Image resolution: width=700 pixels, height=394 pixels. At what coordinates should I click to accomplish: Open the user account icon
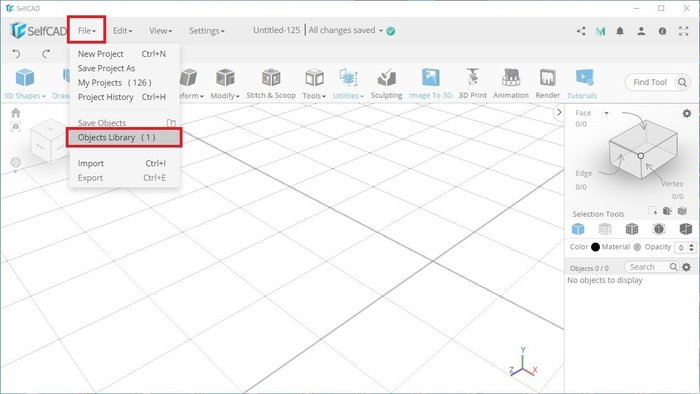coord(641,31)
